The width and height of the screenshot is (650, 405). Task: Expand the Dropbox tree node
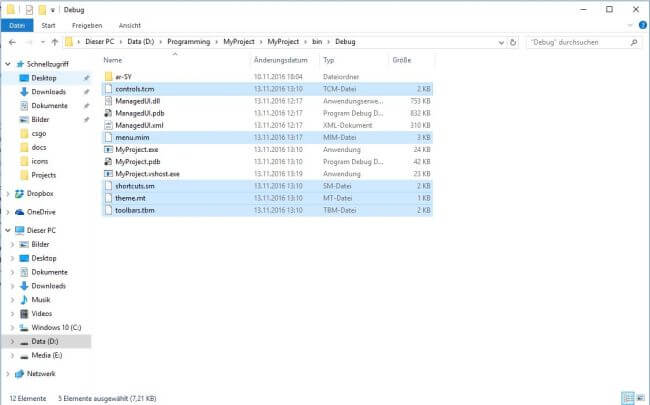(x=8, y=194)
